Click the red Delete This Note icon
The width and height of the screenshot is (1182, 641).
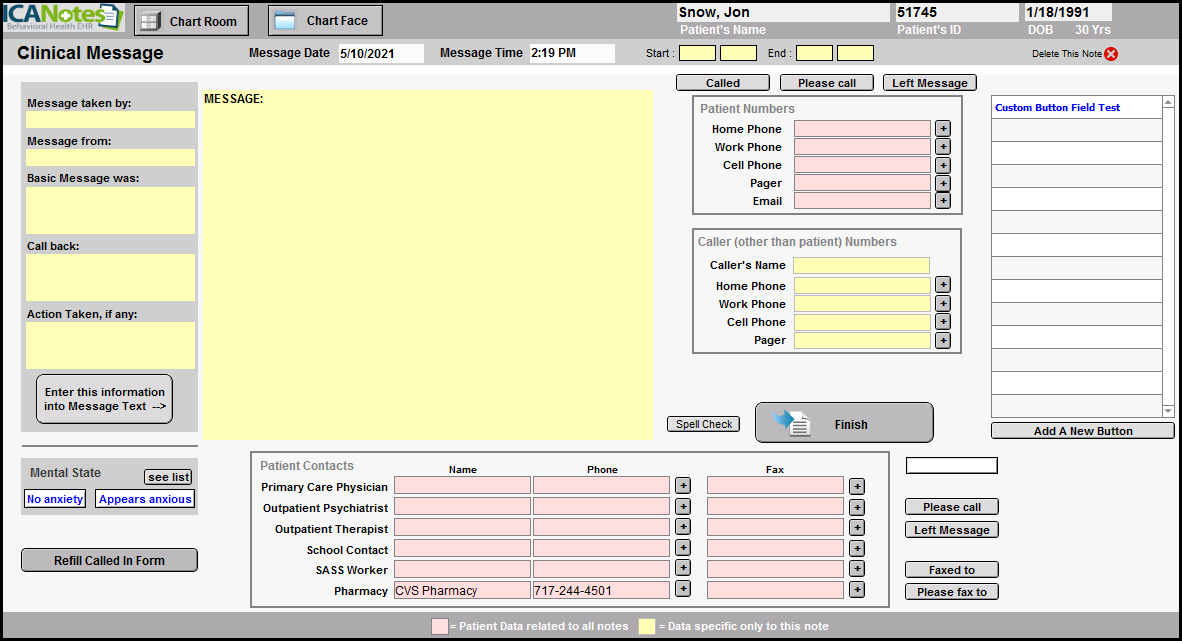(x=1110, y=54)
